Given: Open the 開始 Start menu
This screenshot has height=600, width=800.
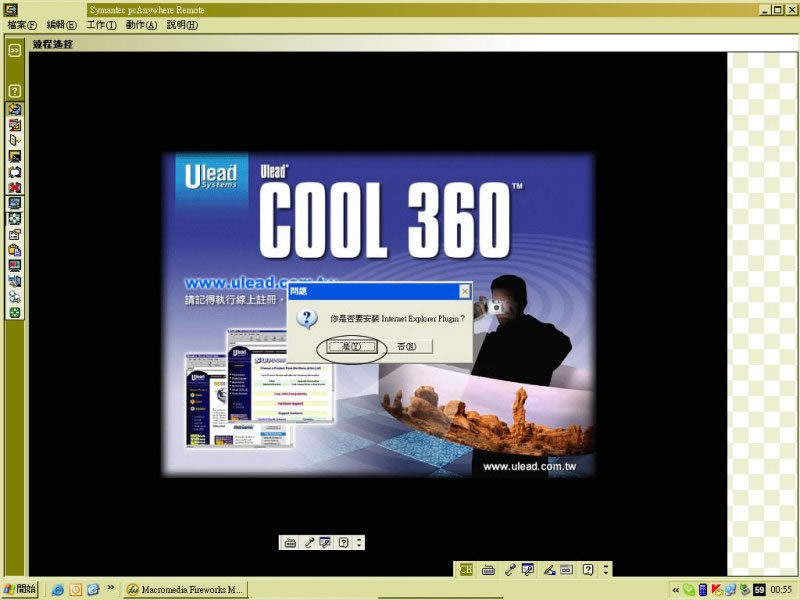Looking at the screenshot, I should pyautogui.click(x=19, y=589).
